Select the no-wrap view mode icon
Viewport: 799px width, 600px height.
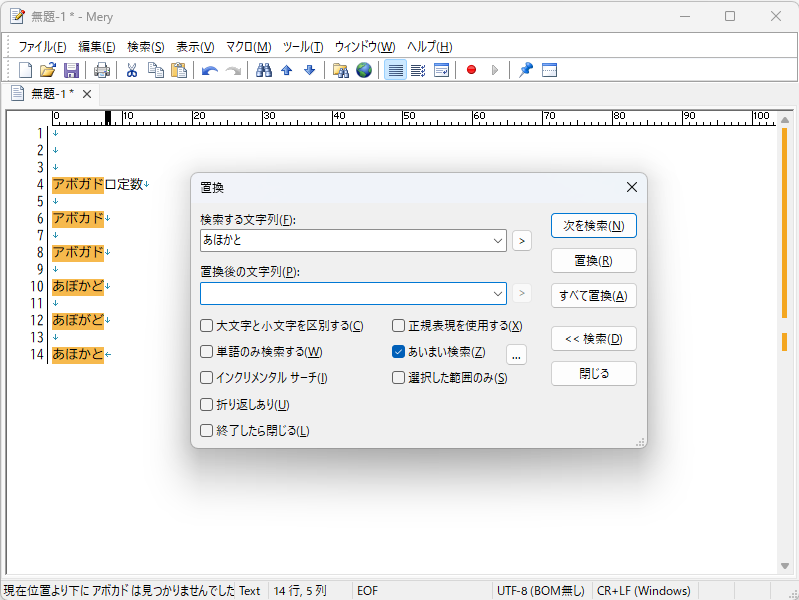point(395,70)
